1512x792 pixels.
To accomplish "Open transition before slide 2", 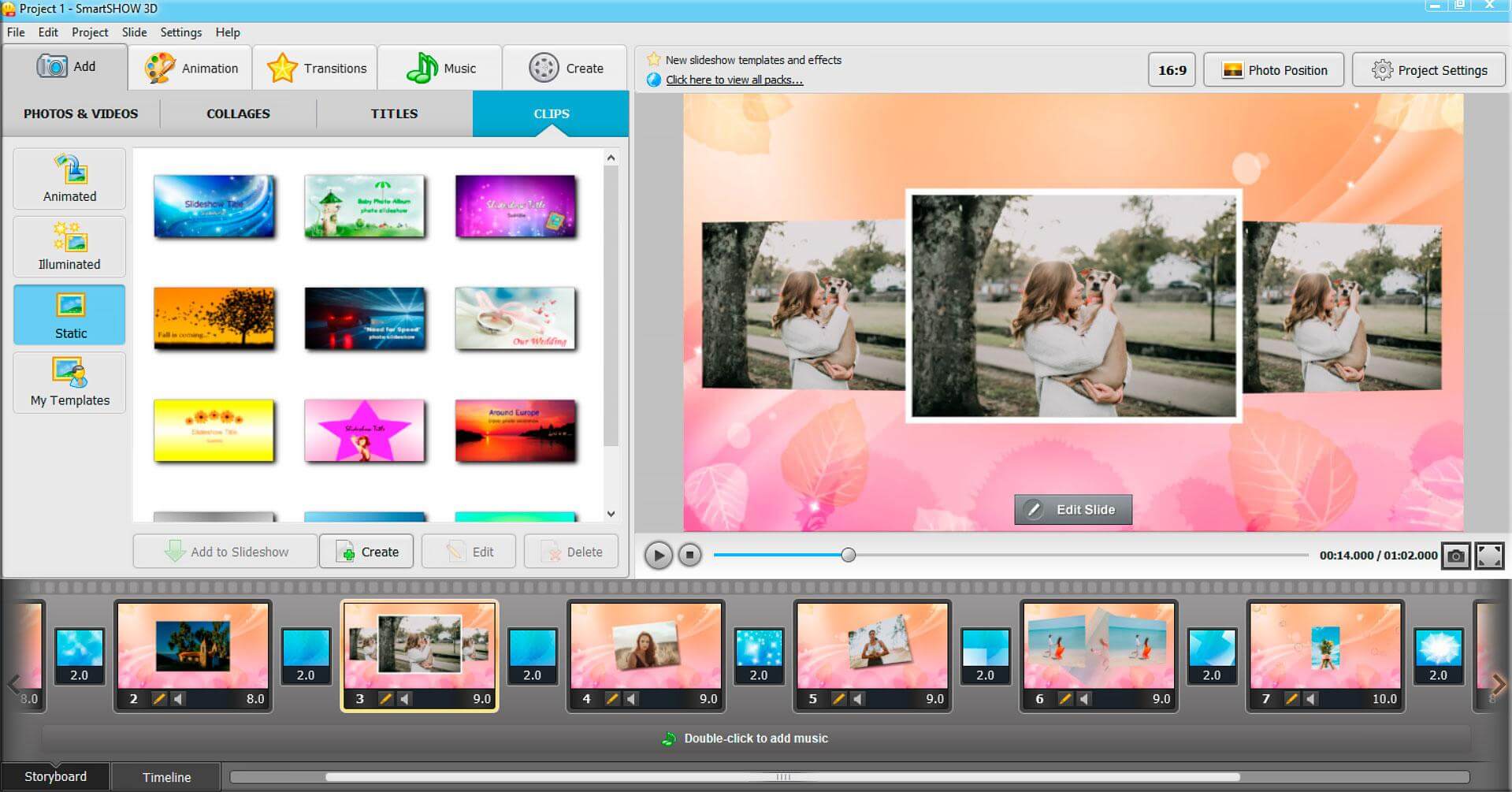I will (x=80, y=656).
